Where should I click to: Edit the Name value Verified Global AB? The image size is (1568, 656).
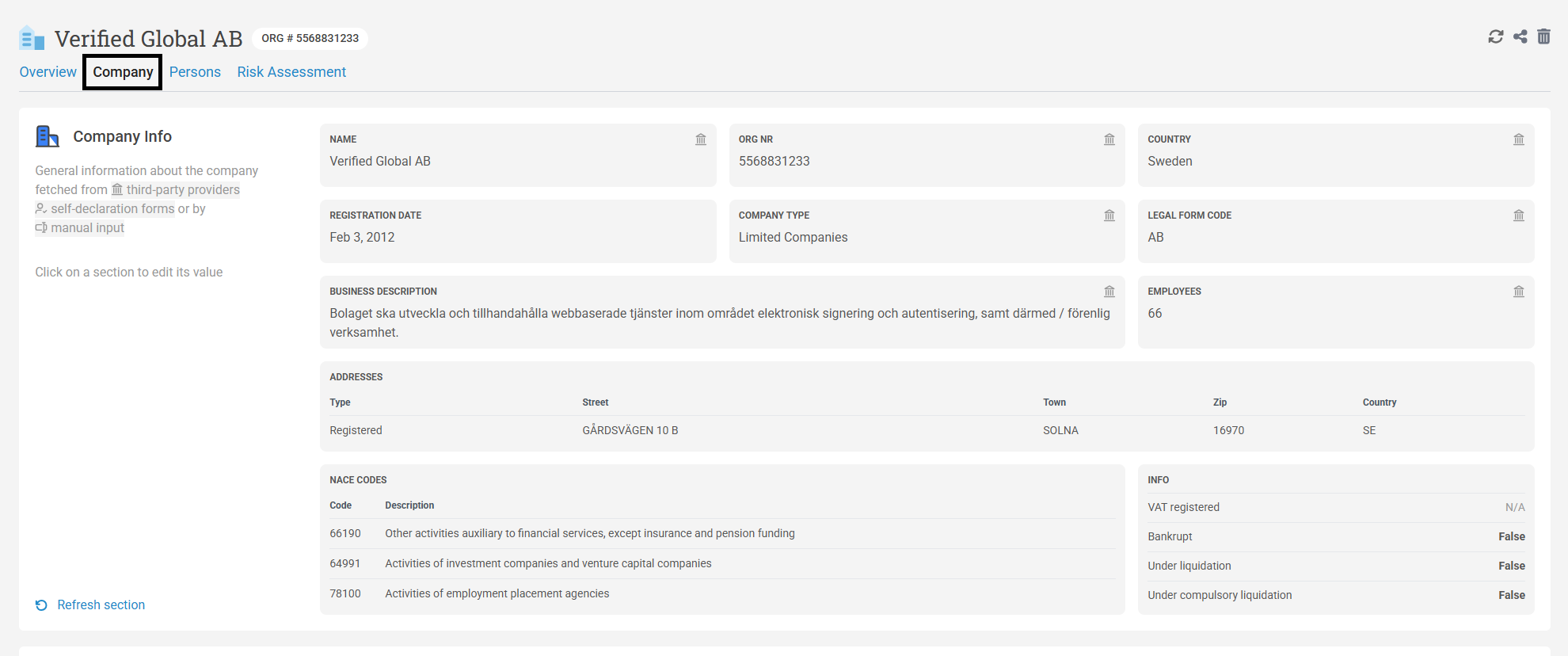coord(380,162)
